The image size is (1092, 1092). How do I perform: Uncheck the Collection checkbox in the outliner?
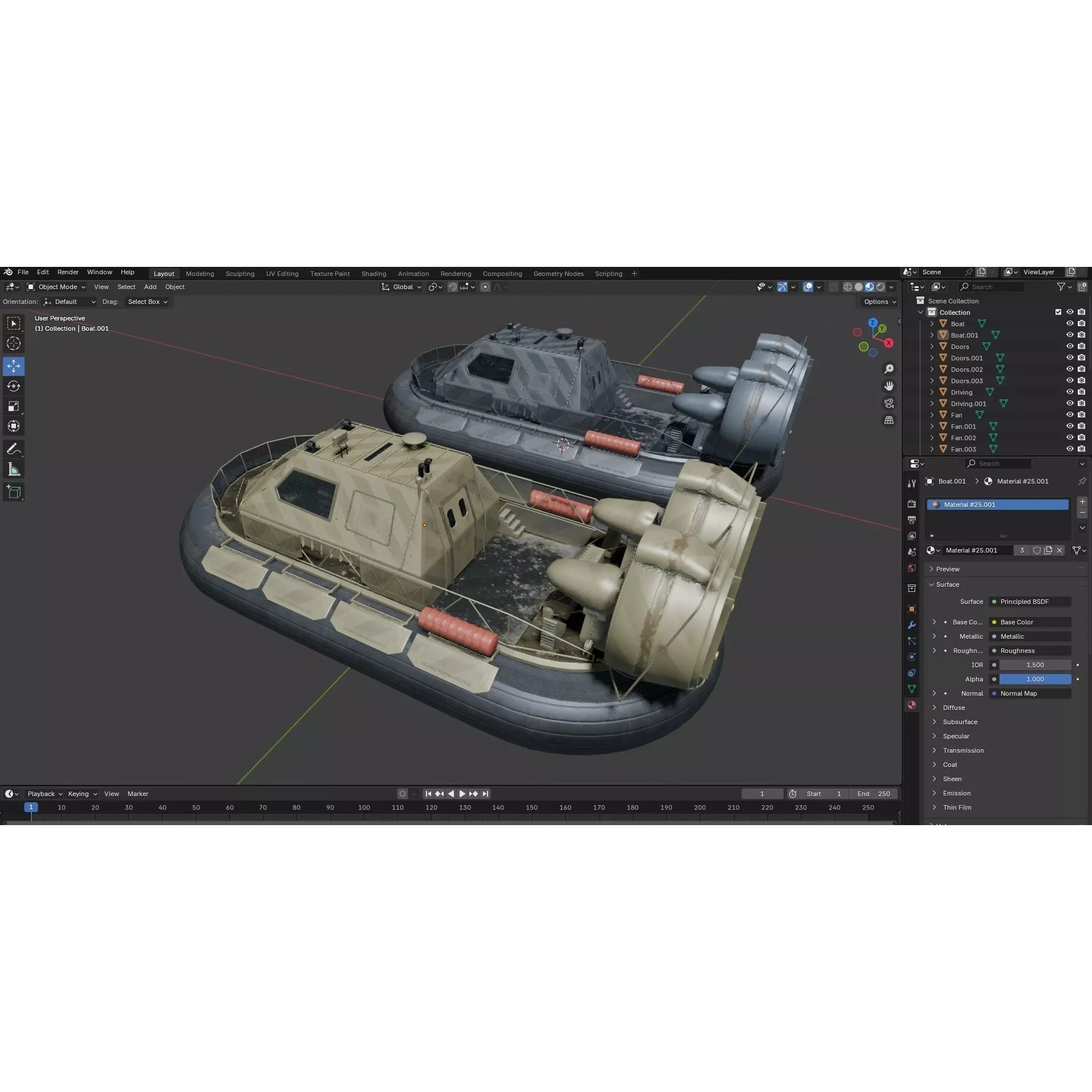coord(1058,312)
